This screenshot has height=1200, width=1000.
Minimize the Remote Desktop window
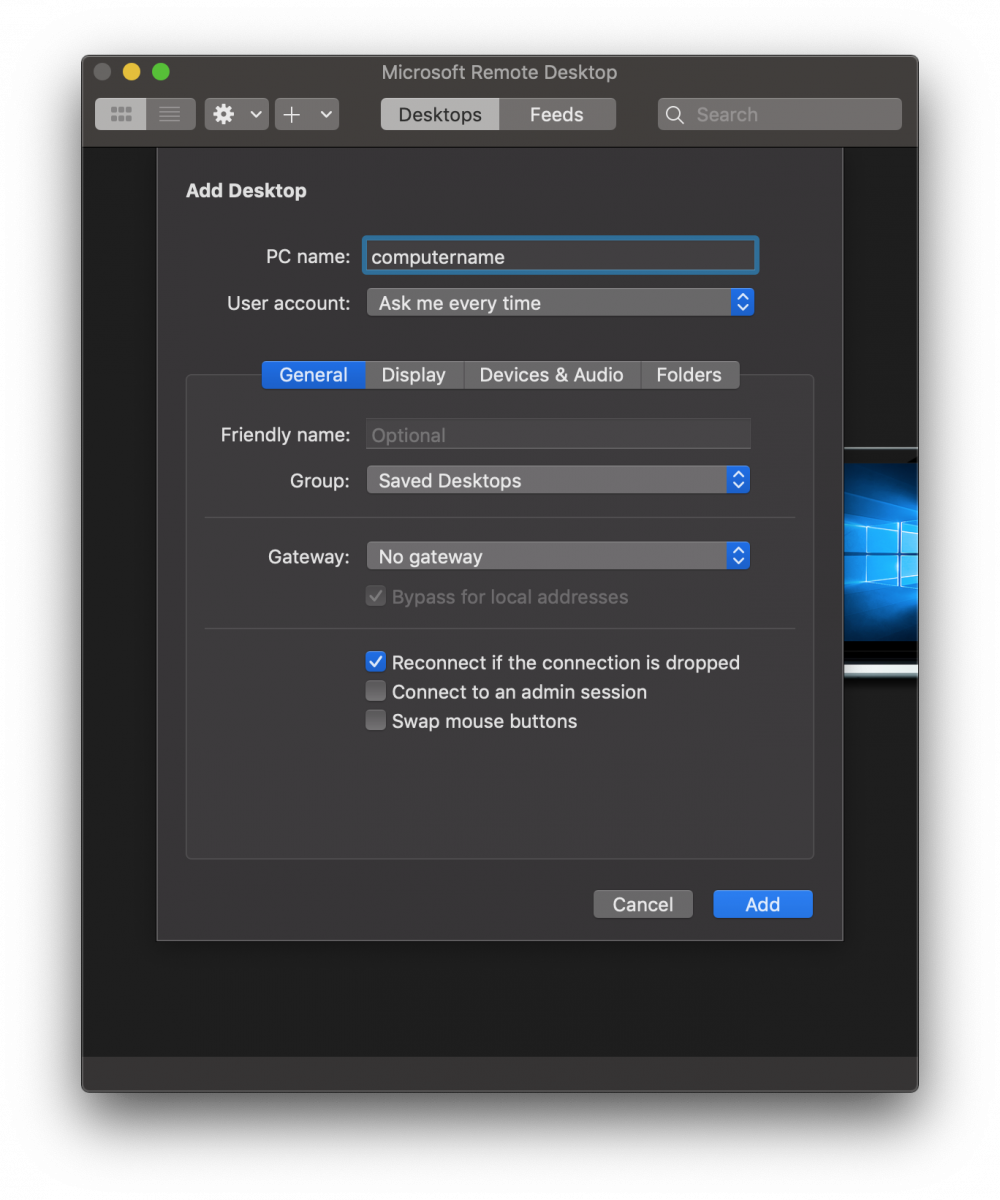tap(132, 72)
